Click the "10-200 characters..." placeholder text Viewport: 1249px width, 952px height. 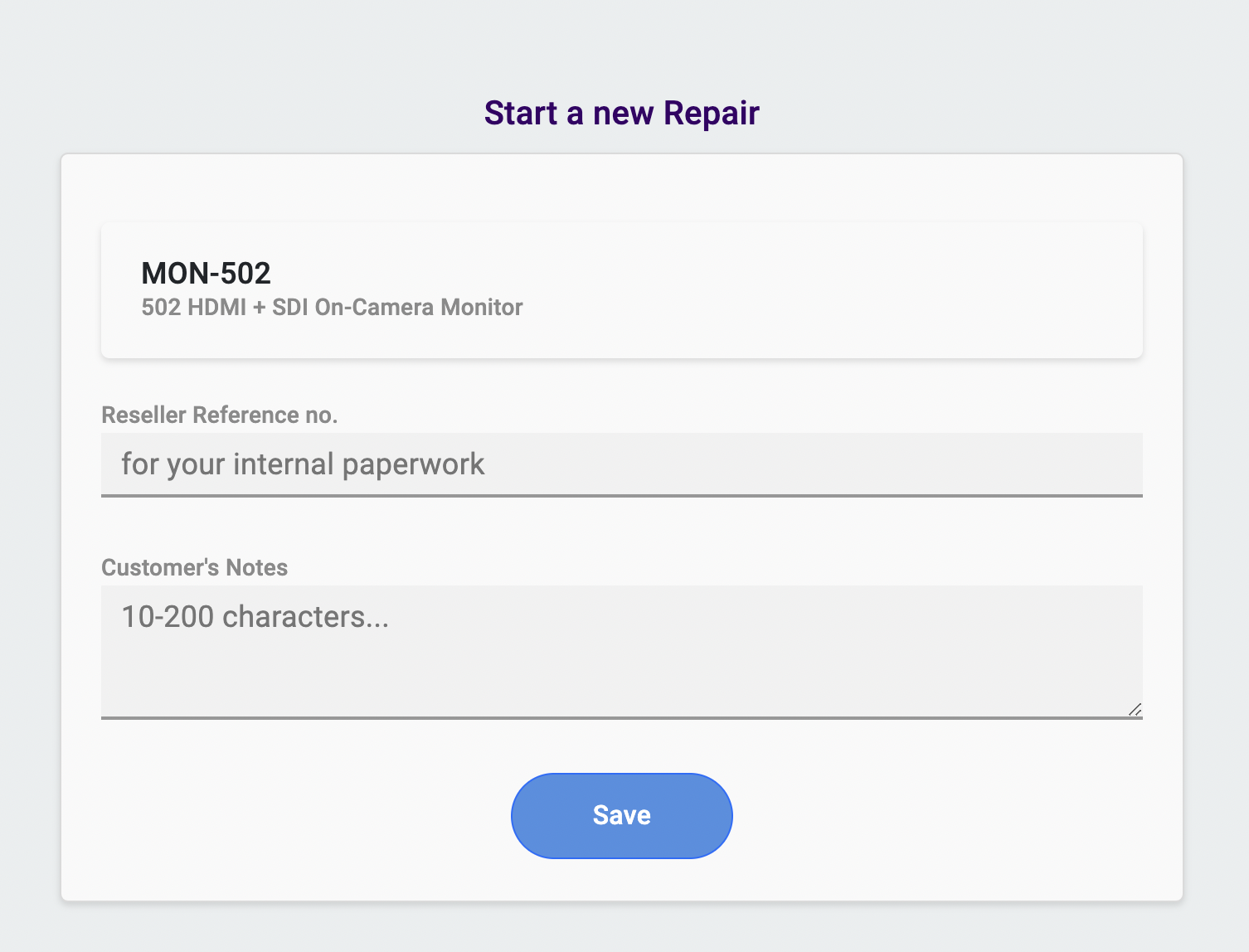(x=255, y=617)
